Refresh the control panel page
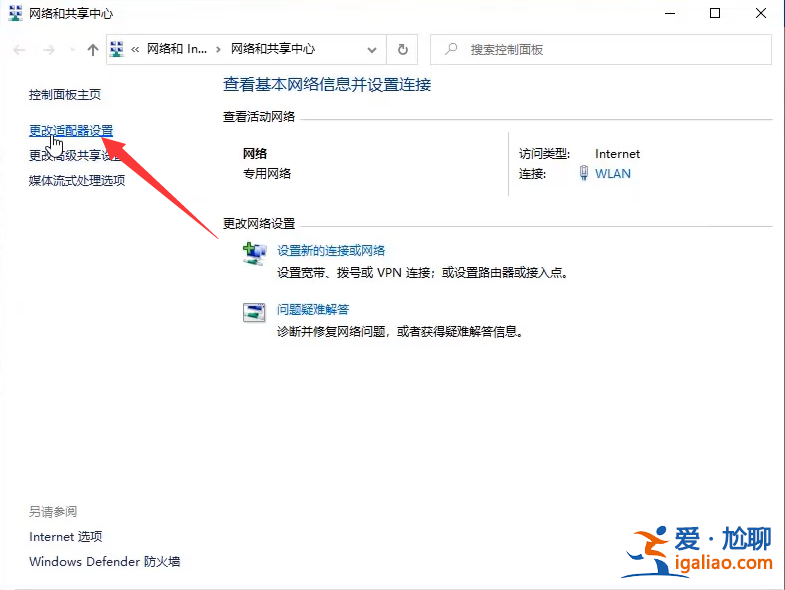 (x=403, y=50)
